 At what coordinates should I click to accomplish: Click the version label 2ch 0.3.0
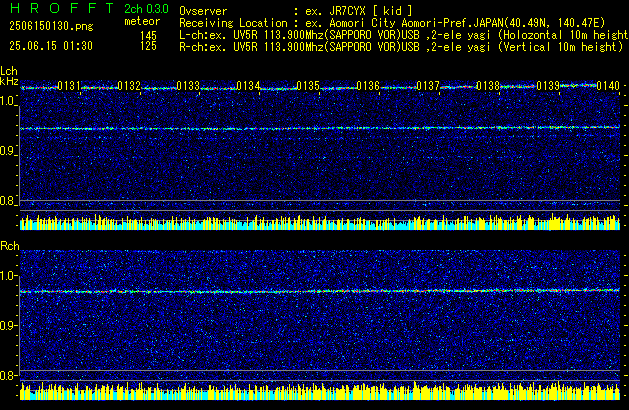tap(146, 9)
